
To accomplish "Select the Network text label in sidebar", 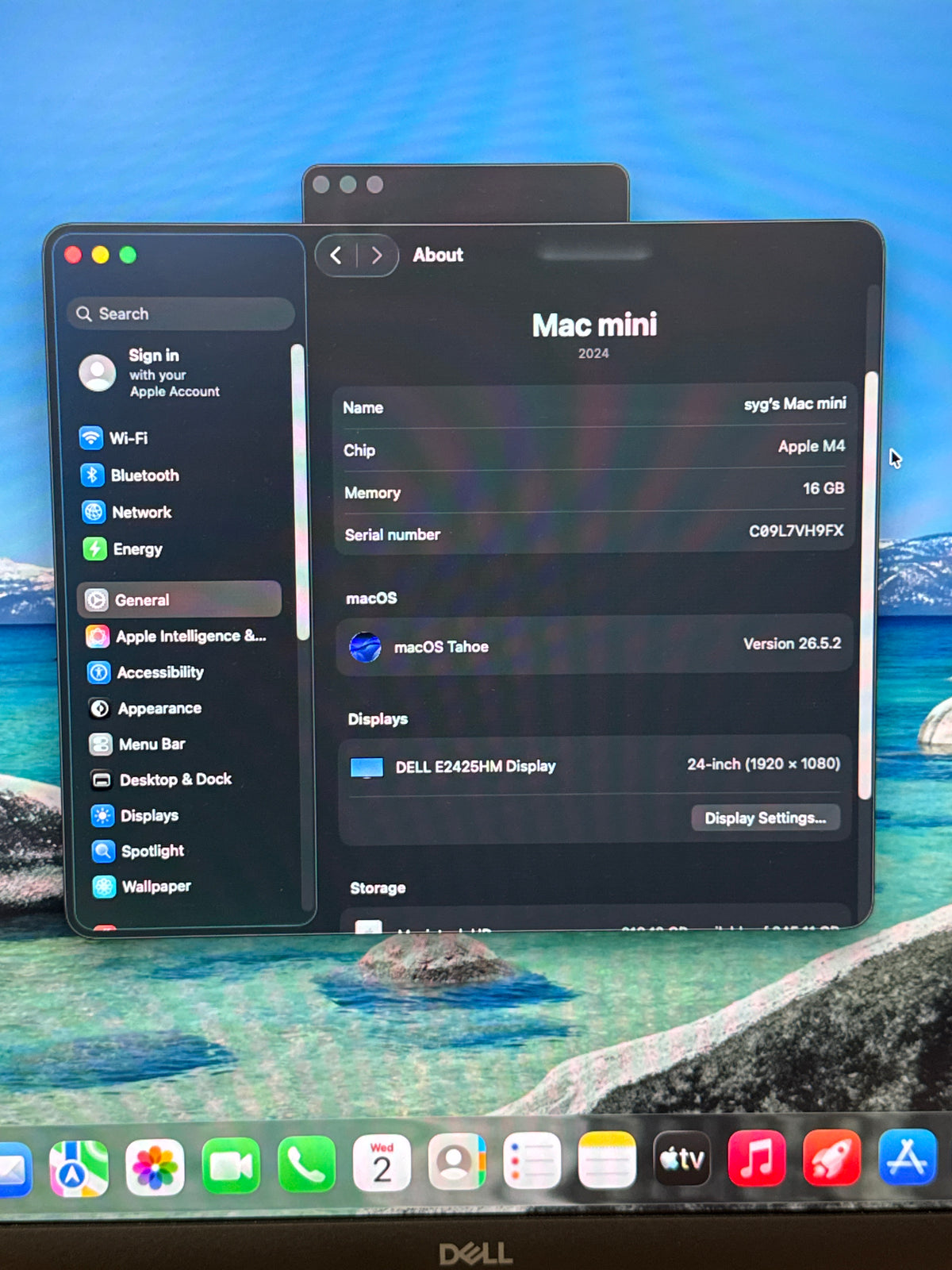I will pos(142,512).
